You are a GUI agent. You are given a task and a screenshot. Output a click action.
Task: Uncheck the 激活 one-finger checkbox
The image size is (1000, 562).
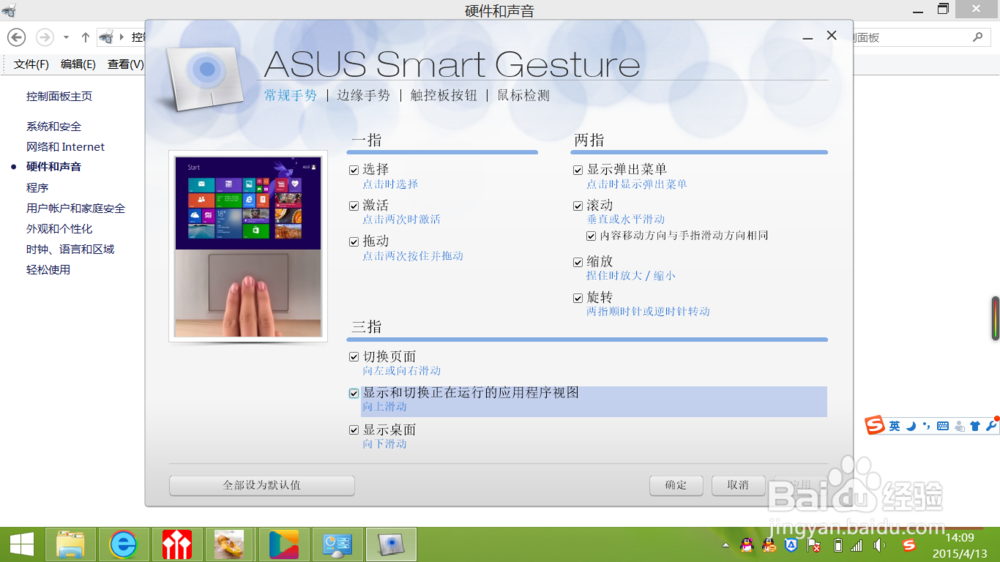tap(354, 206)
